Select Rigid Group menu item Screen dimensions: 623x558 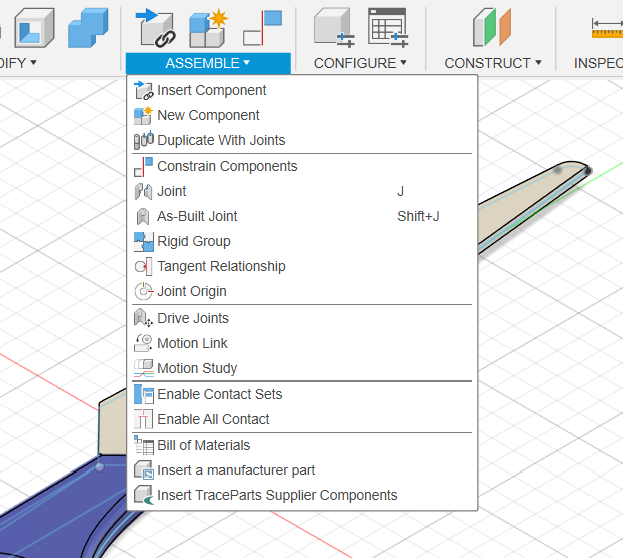tap(193, 241)
